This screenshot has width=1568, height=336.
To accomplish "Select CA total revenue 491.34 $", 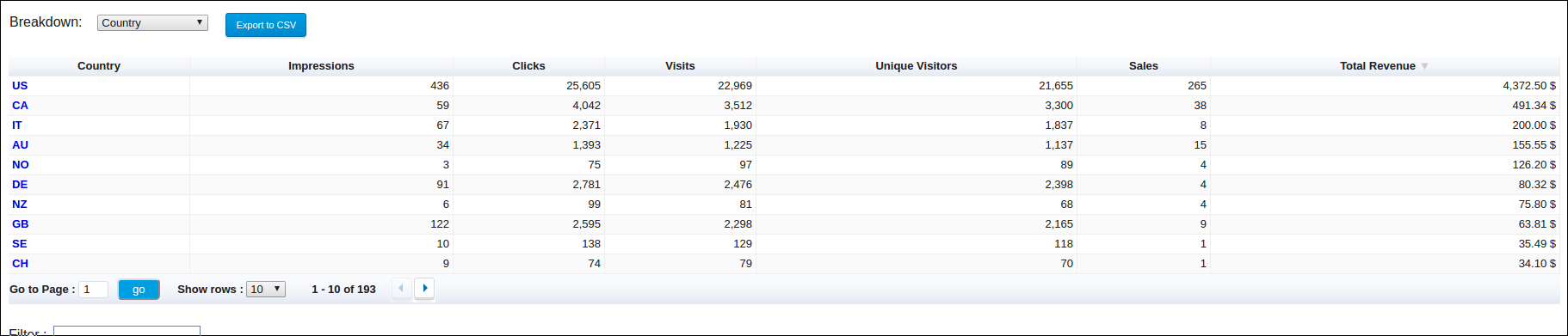I will pyautogui.click(x=1534, y=106).
